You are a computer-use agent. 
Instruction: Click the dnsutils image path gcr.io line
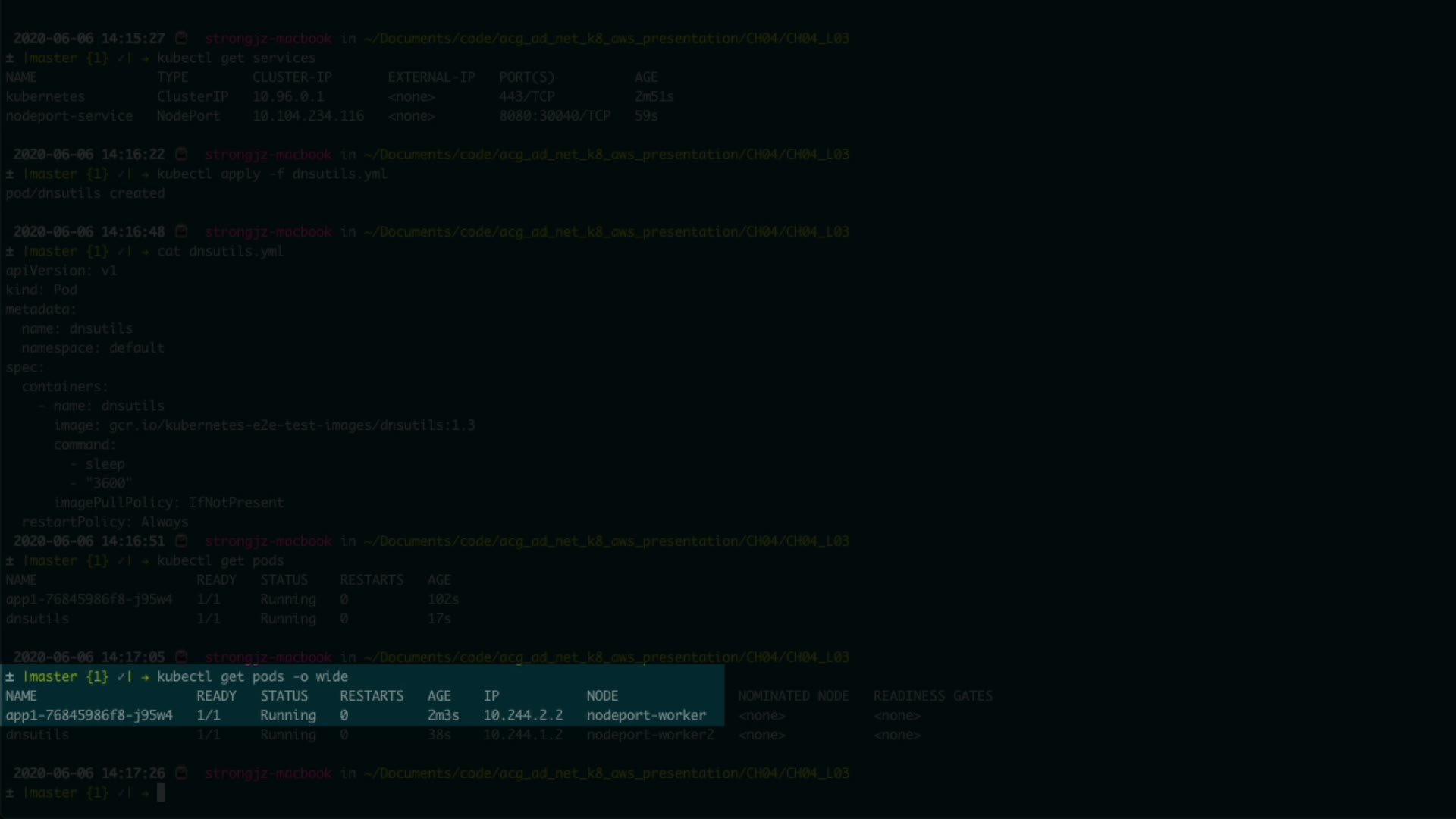pos(292,425)
